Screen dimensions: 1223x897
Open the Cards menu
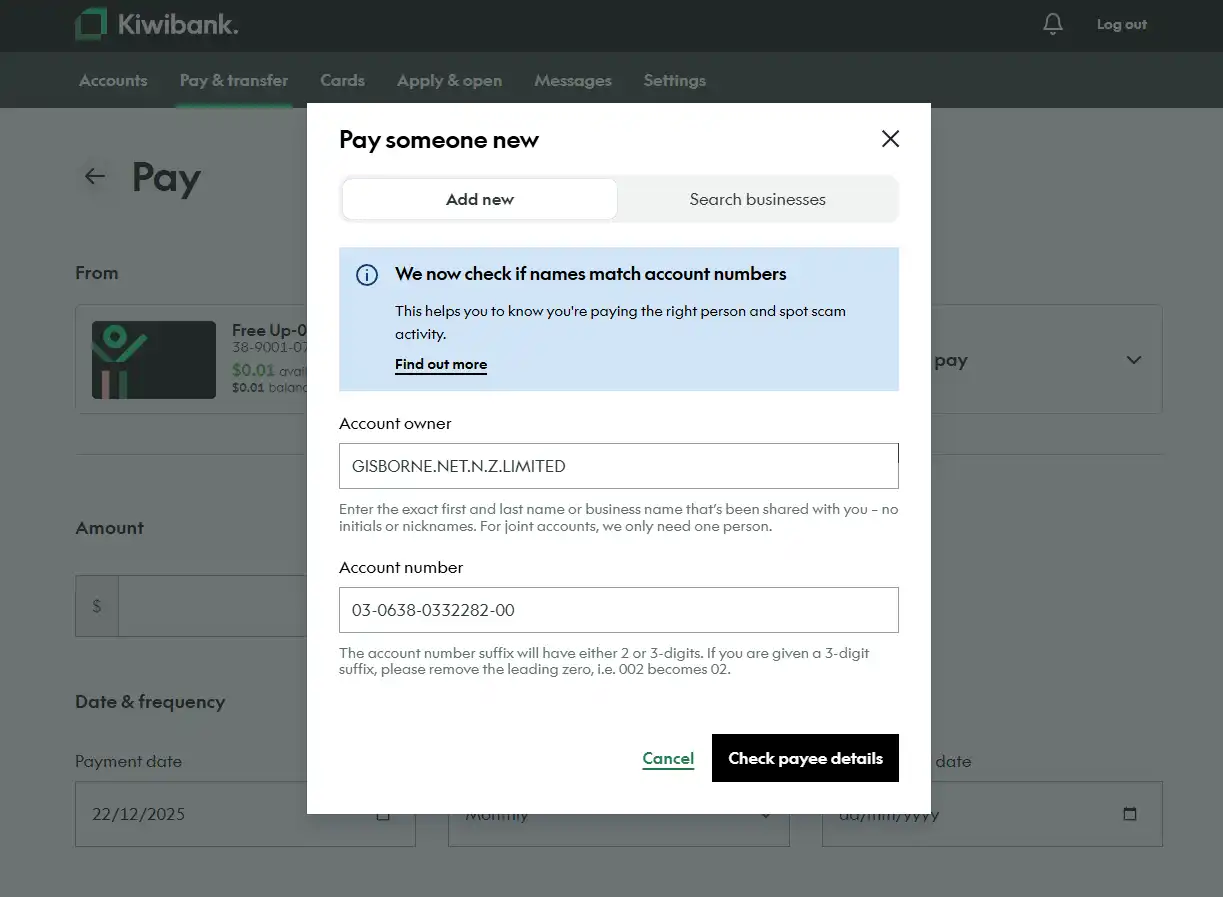click(342, 80)
